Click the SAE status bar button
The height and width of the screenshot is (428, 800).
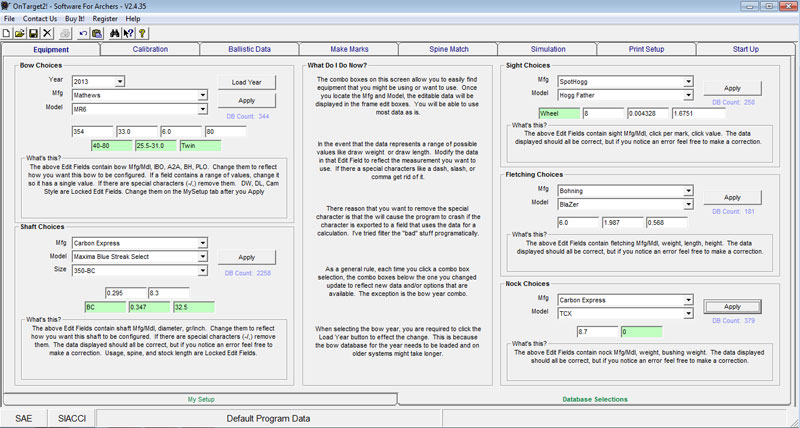coord(23,418)
